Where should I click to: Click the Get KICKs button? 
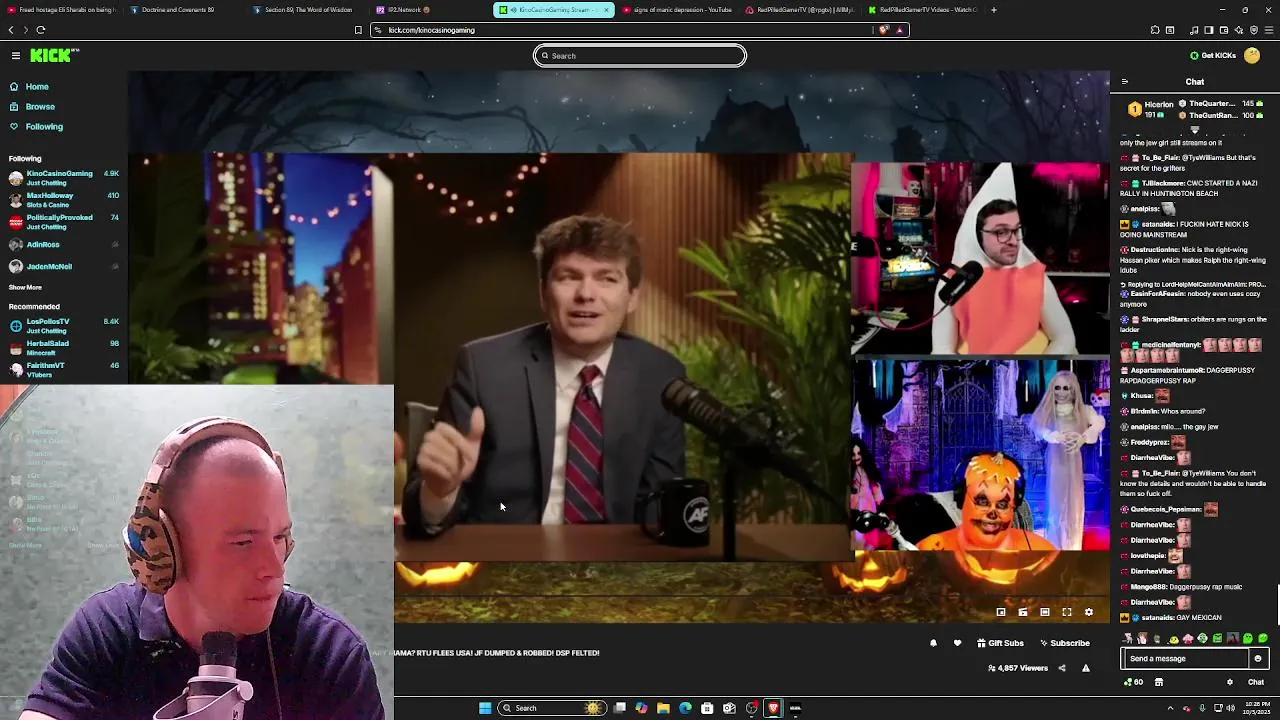point(1213,56)
